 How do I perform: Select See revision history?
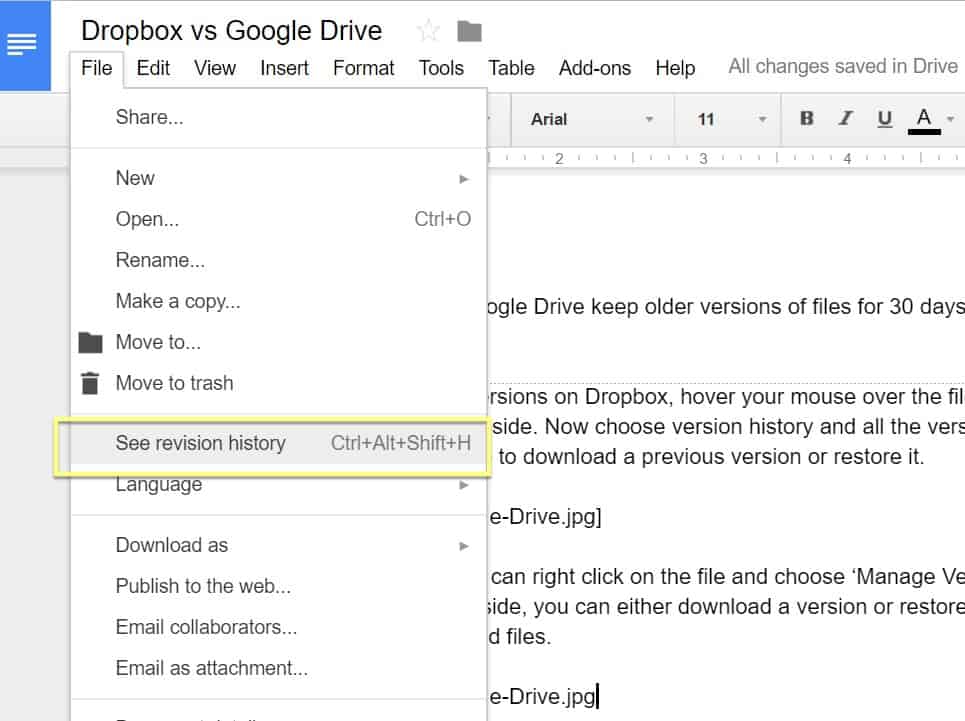pyautogui.click(x=201, y=443)
